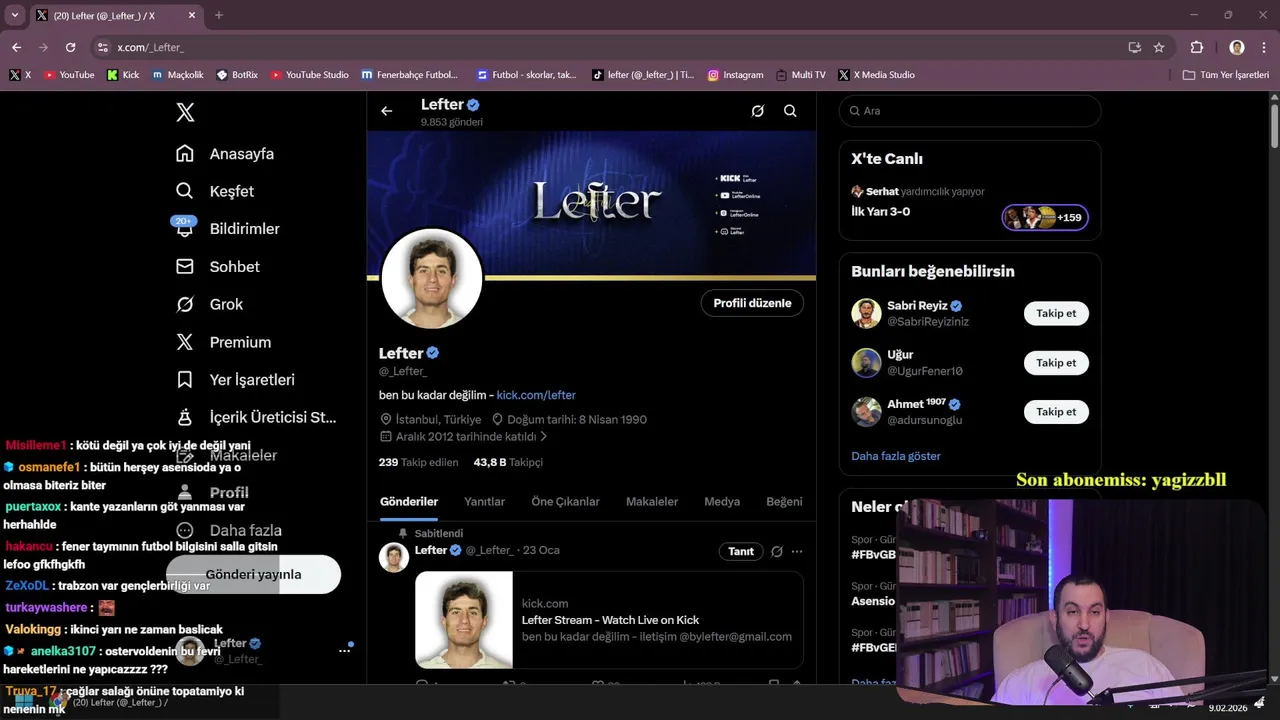1280x720 pixels.
Task: Switch to Medya tab
Action: click(722, 502)
